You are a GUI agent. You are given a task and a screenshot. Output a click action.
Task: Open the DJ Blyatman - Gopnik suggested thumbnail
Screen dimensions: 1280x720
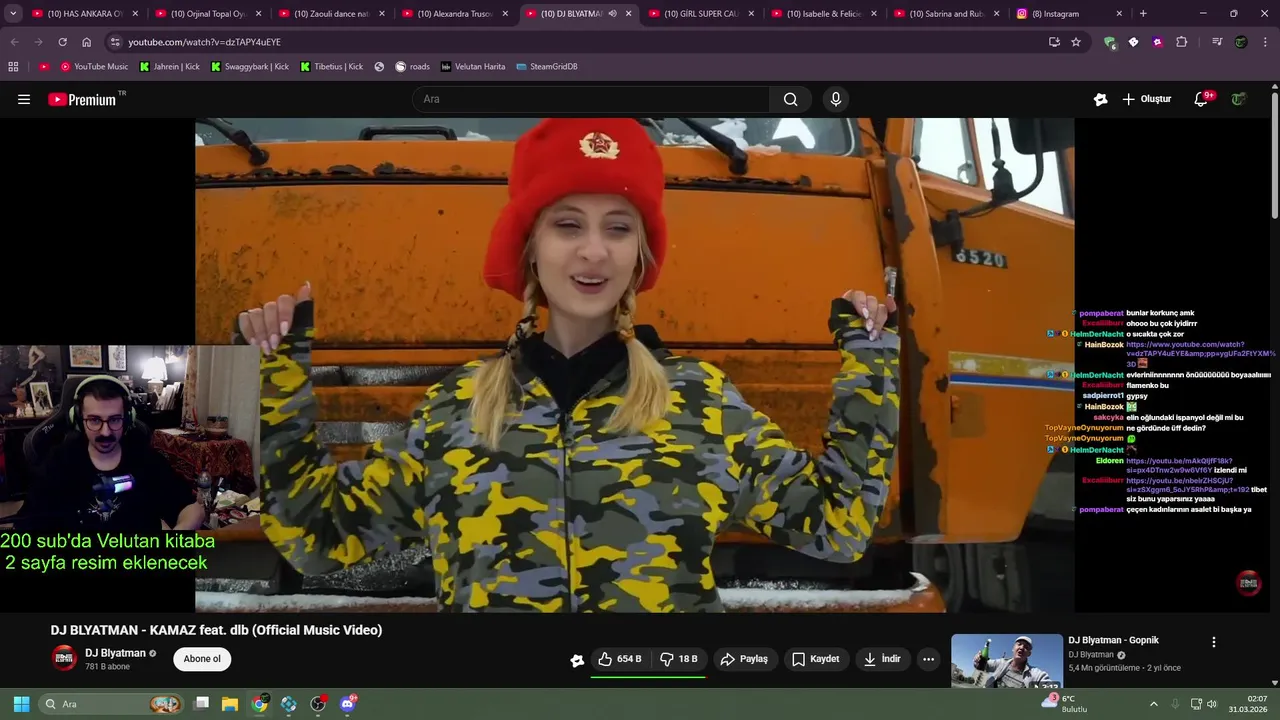[1006, 661]
